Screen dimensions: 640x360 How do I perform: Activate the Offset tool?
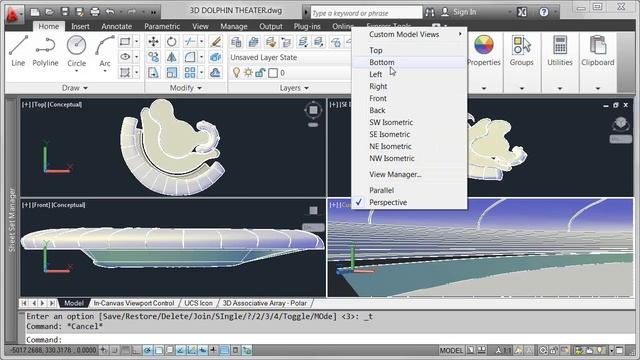pos(216,73)
